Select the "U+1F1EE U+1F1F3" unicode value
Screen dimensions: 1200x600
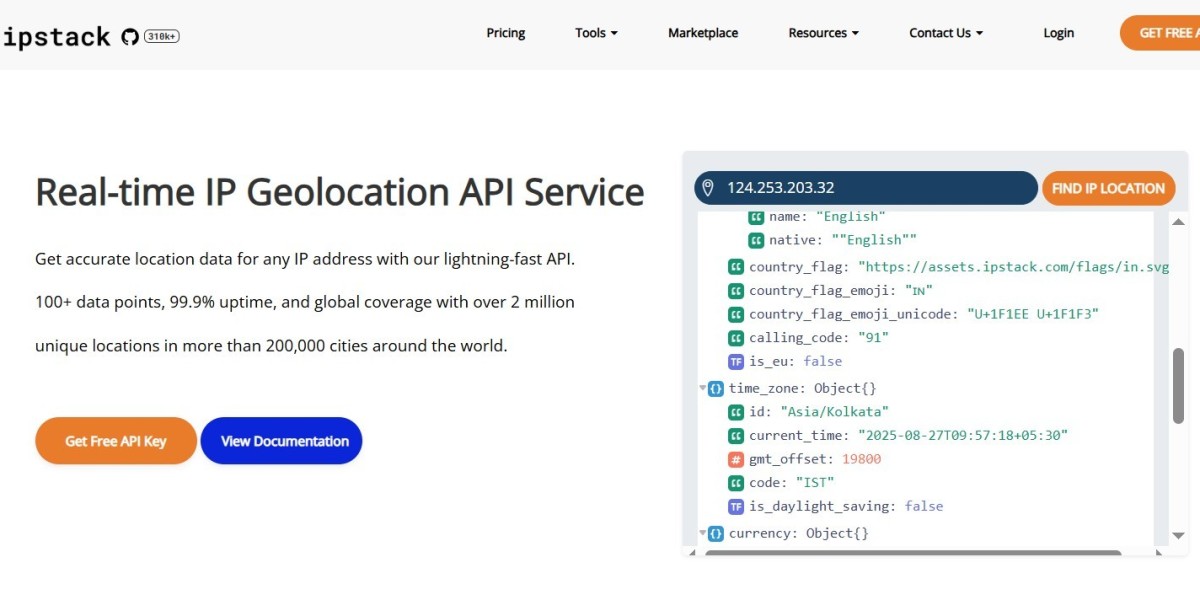[1033, 314]
